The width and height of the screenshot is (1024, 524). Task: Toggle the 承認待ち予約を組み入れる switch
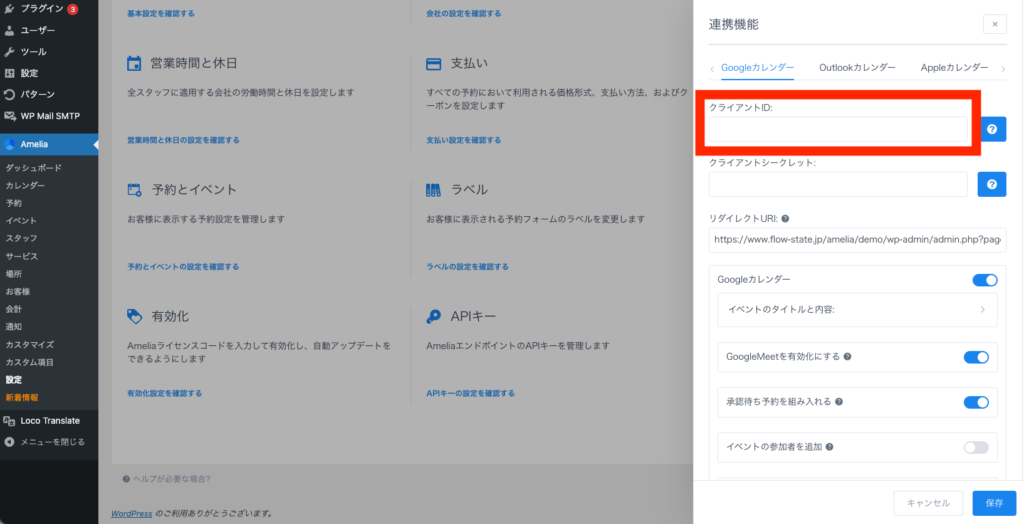976,402
